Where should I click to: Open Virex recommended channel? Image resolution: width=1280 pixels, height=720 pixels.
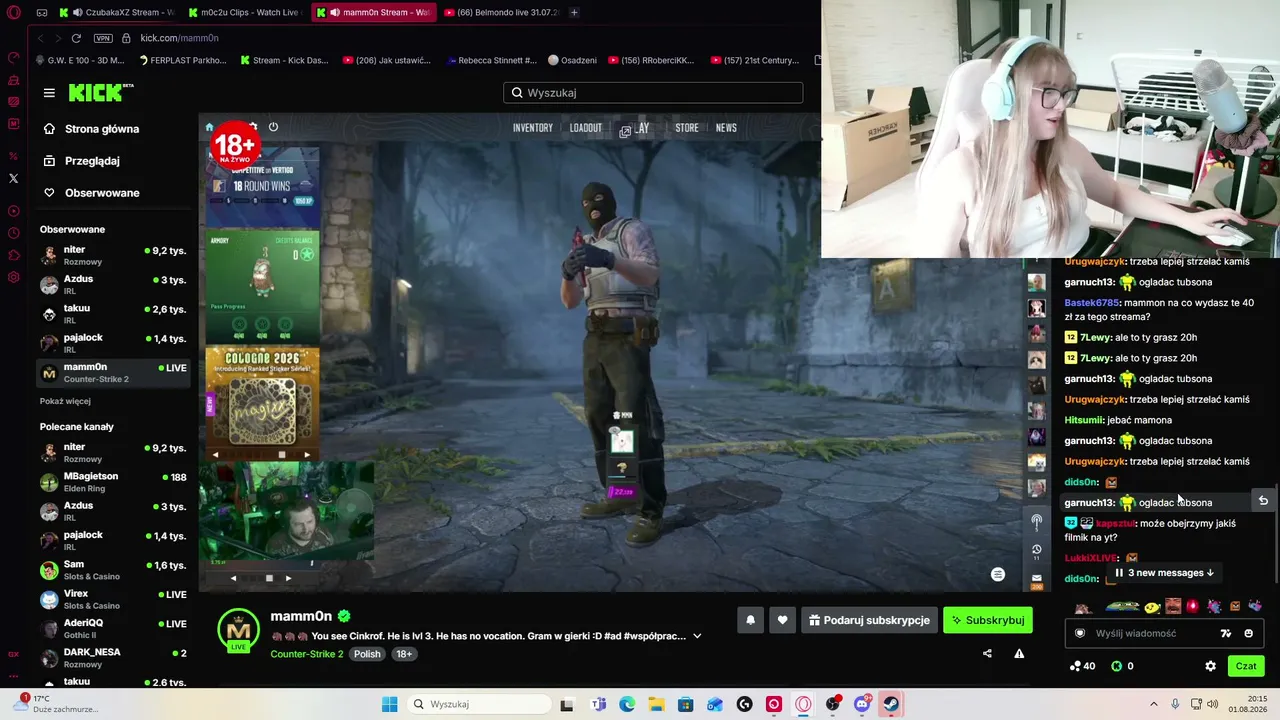pyautogui.click(x=113, y=599)
